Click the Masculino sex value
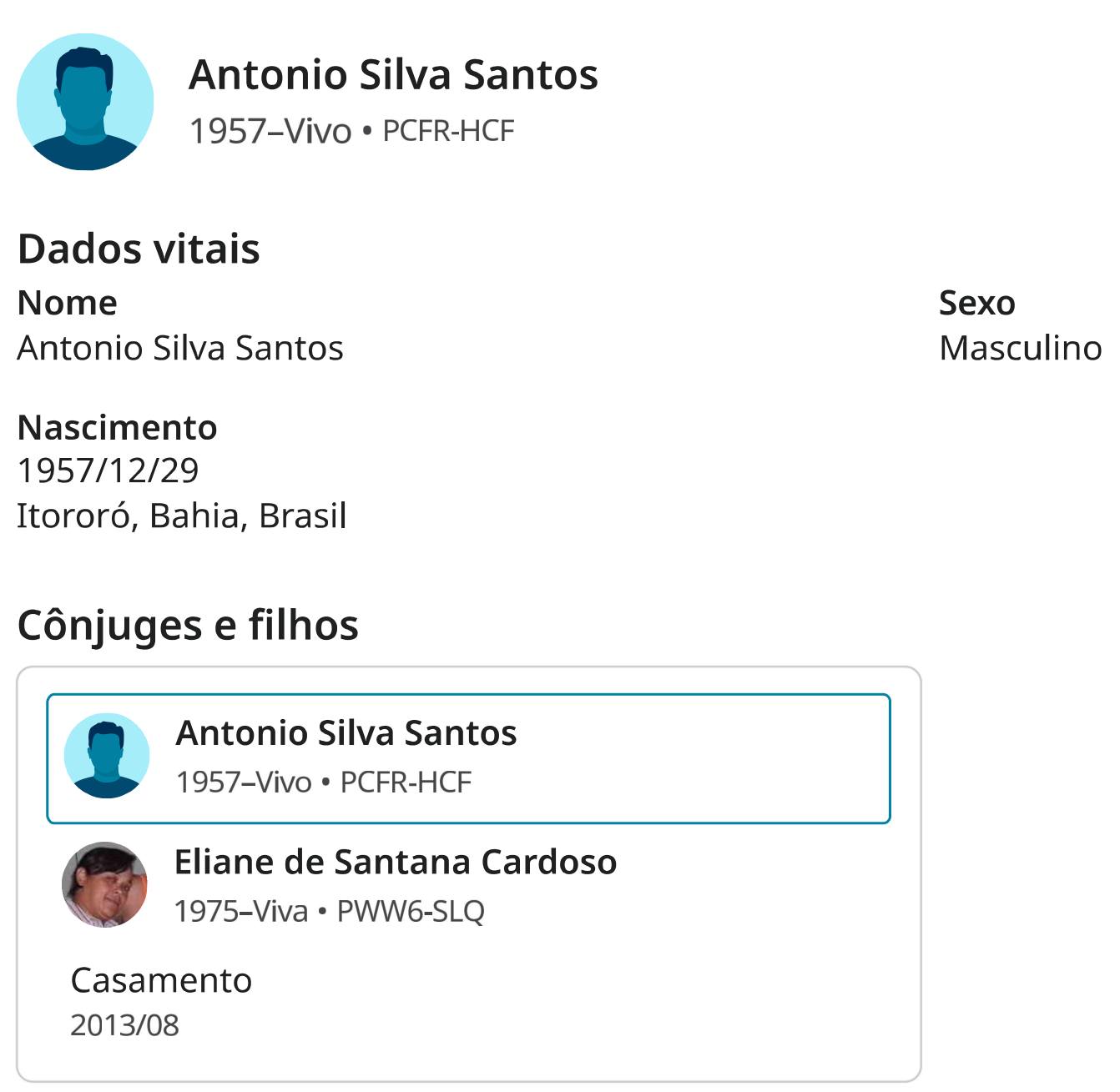The height and width of the screenshot is (1092, 1120). pos(1020,348)
